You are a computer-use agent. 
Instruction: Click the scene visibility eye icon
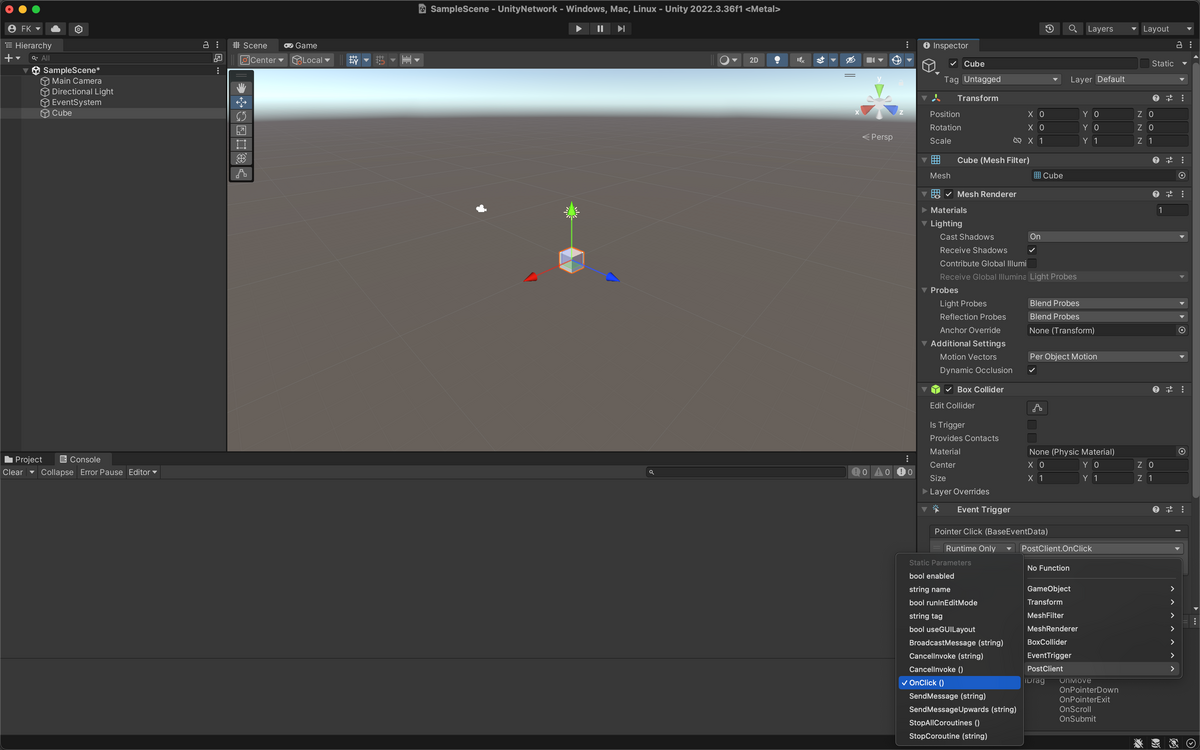pyautogui.click(x=850, y=60)
